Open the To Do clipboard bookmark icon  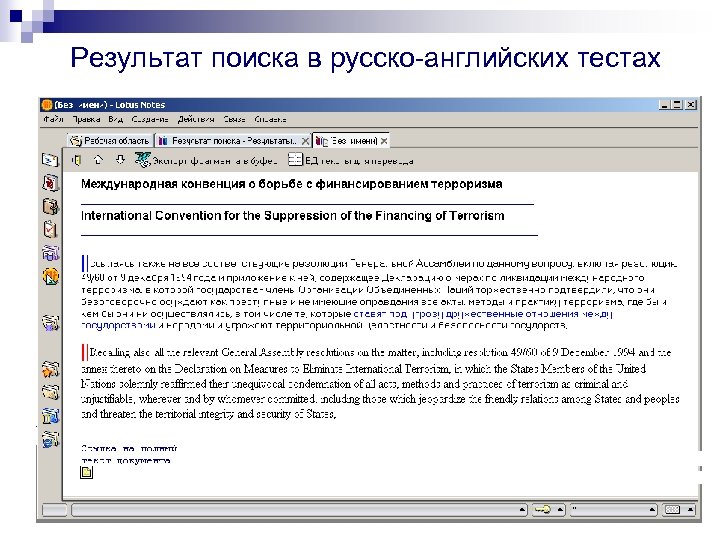coord(50,229)
